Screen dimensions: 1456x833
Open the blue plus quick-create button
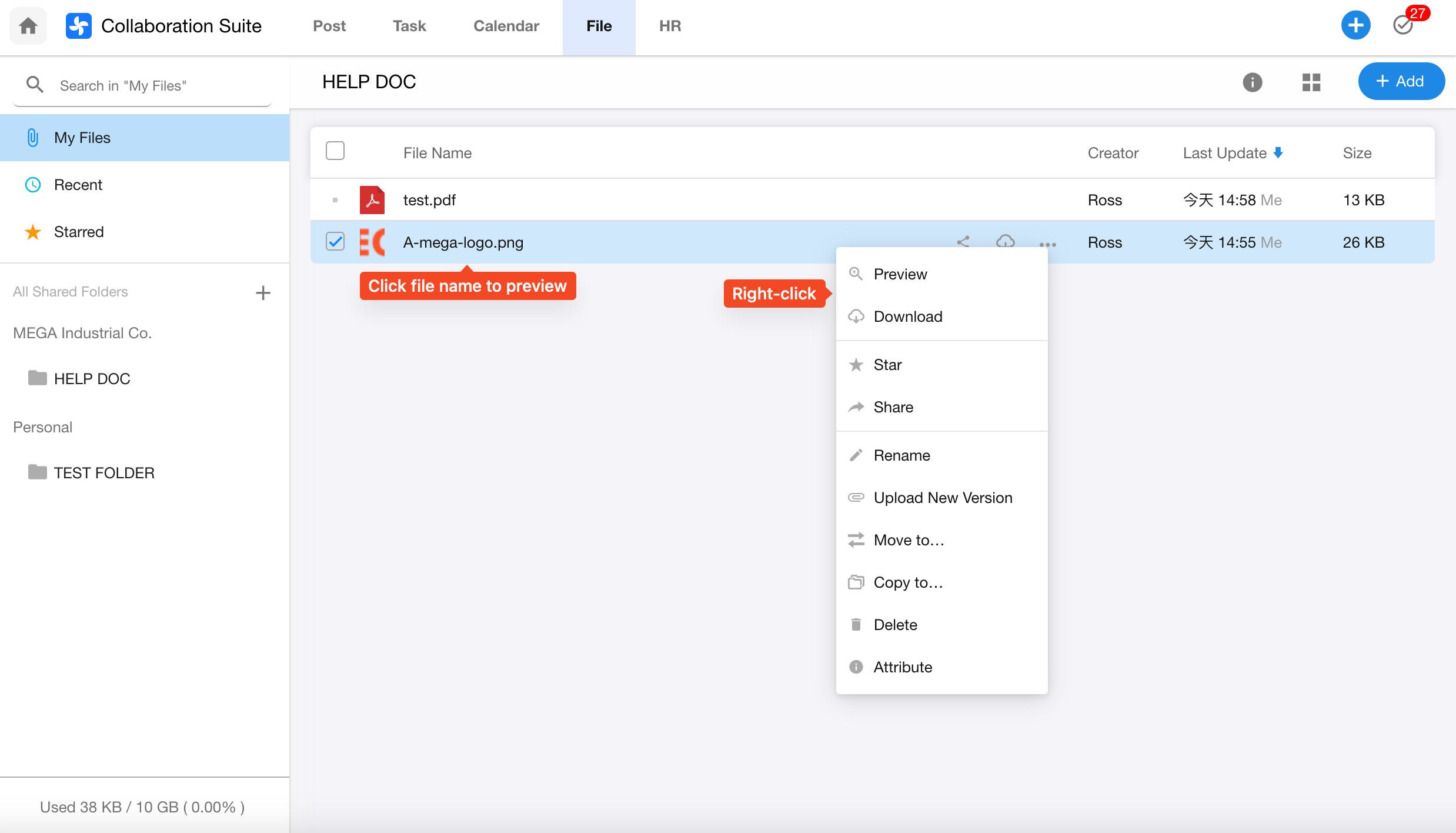tap(1355, 25)
